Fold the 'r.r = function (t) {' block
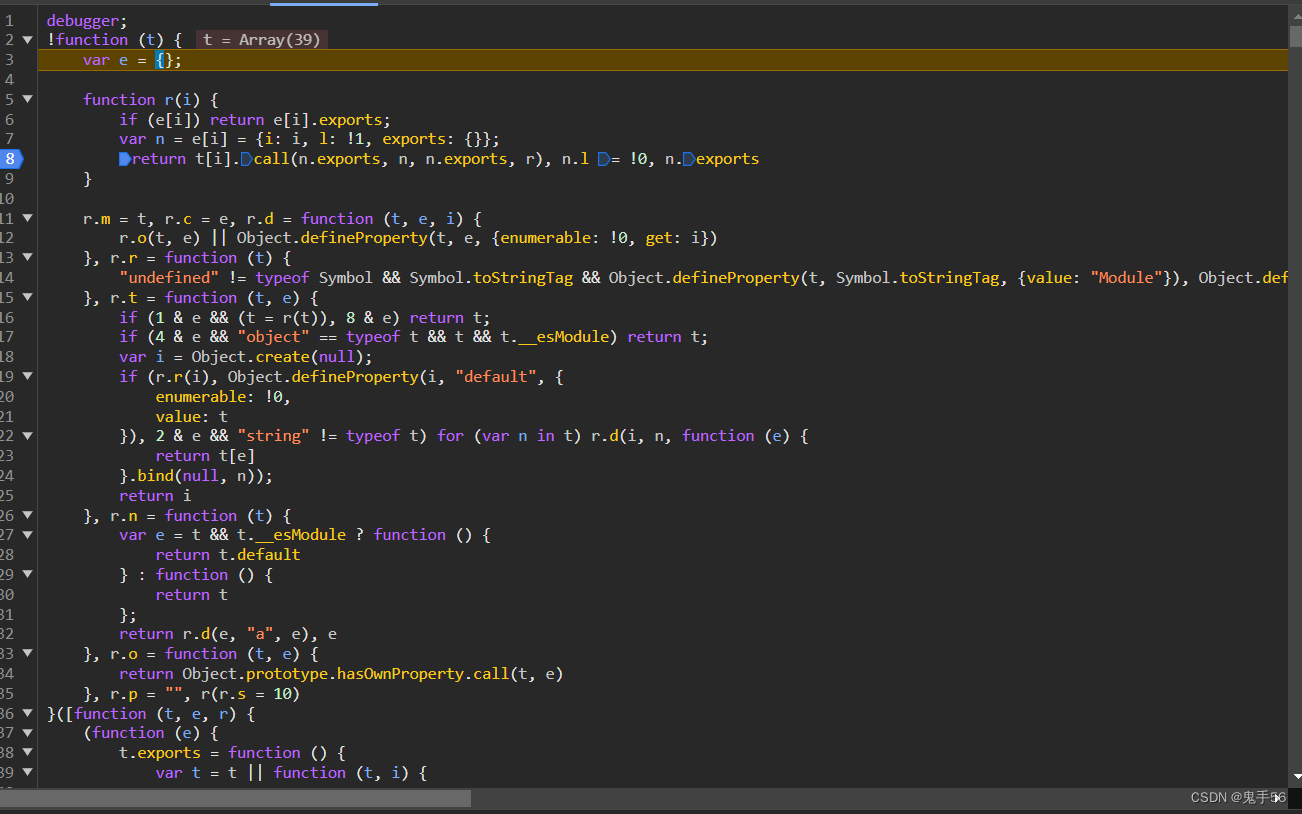 click(27, 258)
